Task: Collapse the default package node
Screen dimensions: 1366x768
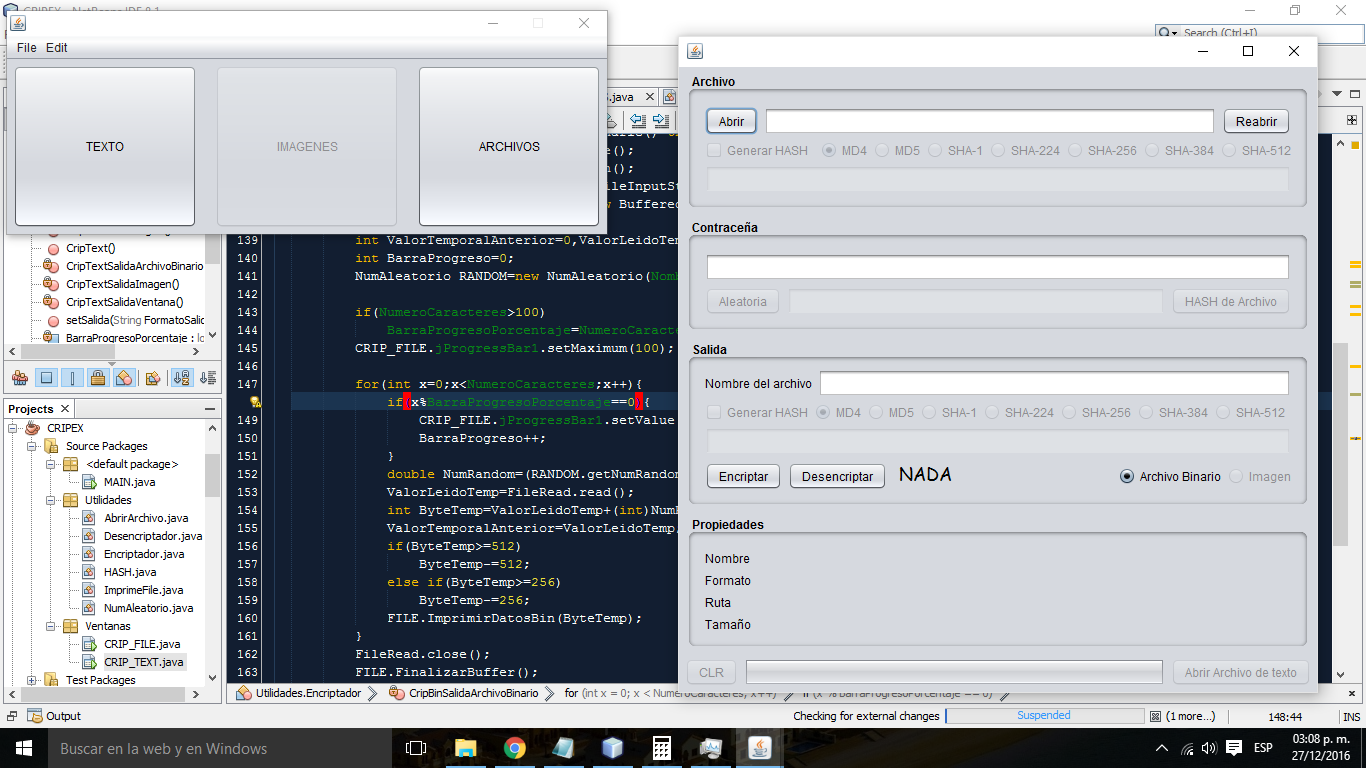Action: pos(50,464)
